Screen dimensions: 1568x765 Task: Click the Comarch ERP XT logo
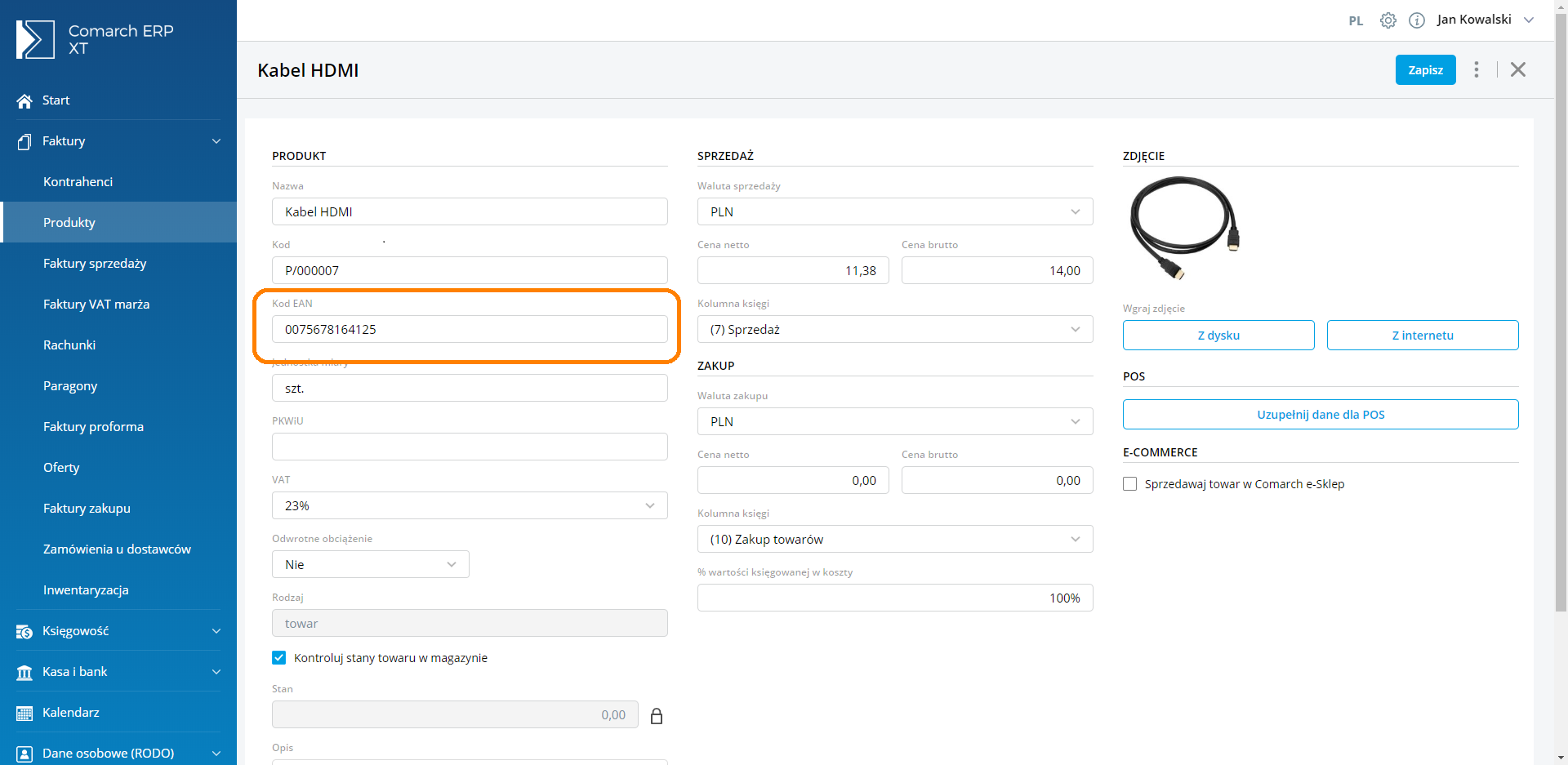35,39
